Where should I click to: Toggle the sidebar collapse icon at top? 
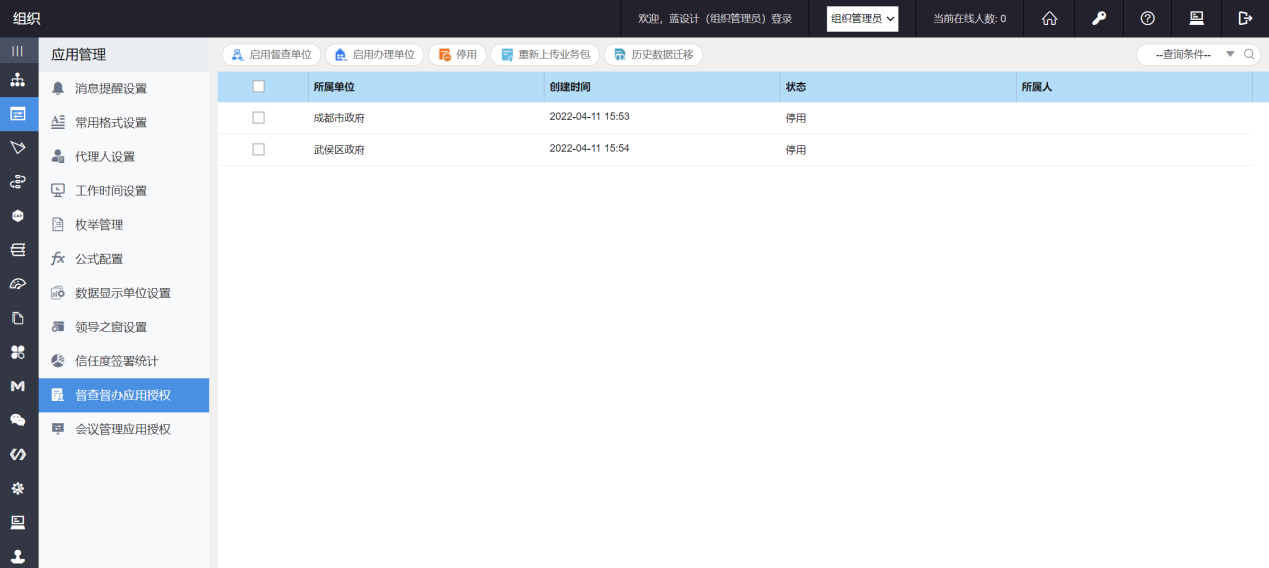click(18, 51)
